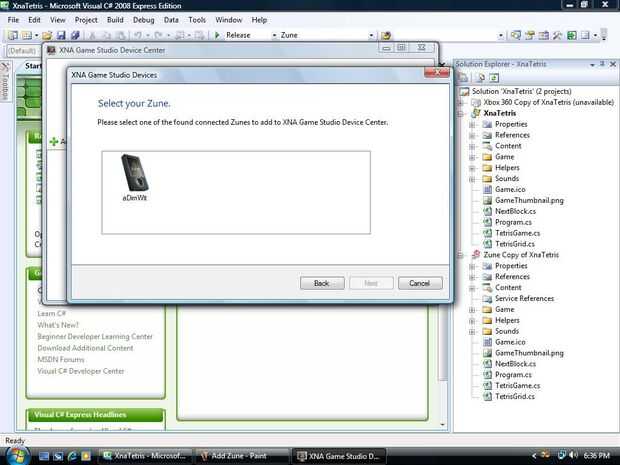Select Solution 'XnaTetris' (2 projects) root node

click(x=522, y=91)
